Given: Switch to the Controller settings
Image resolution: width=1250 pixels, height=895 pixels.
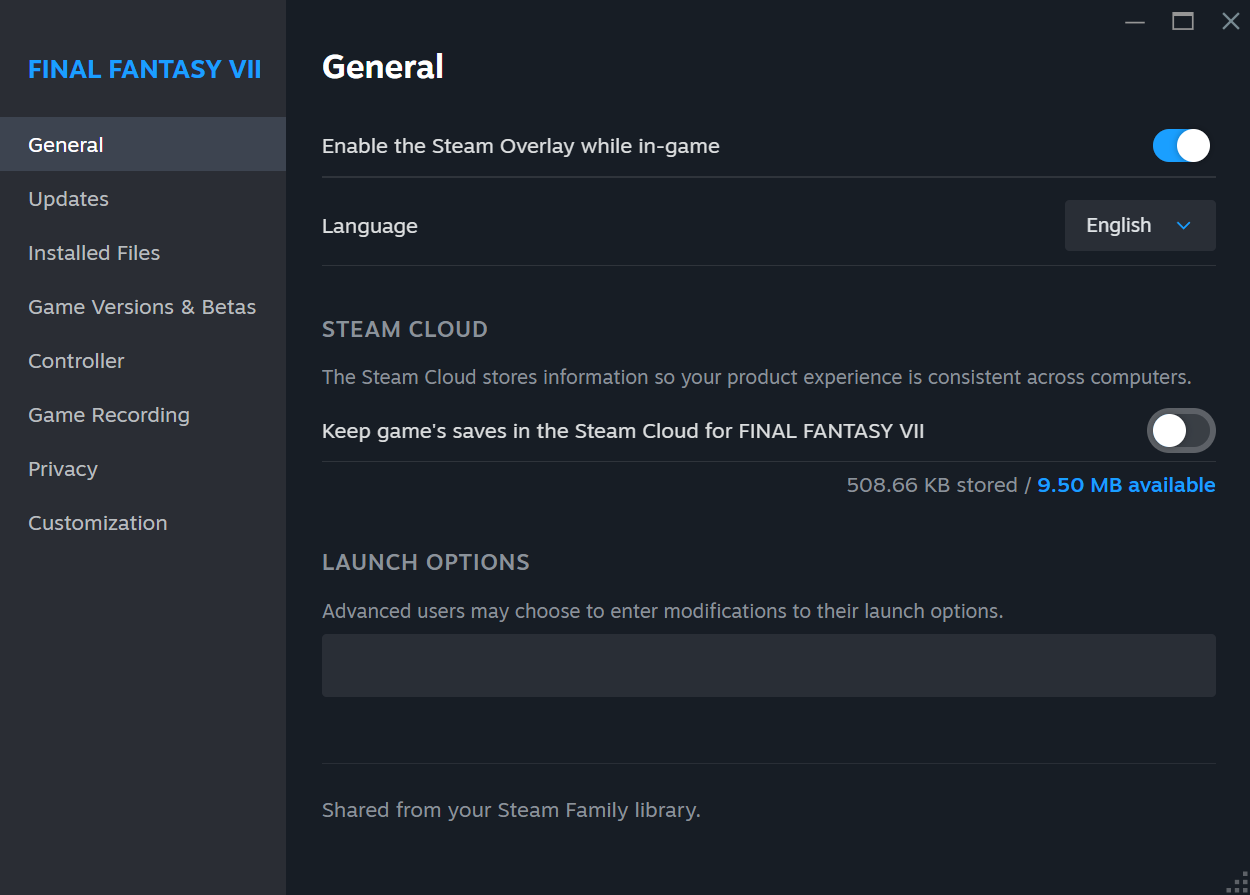Looking at the screenshot, I should click(x=143, y=361).
